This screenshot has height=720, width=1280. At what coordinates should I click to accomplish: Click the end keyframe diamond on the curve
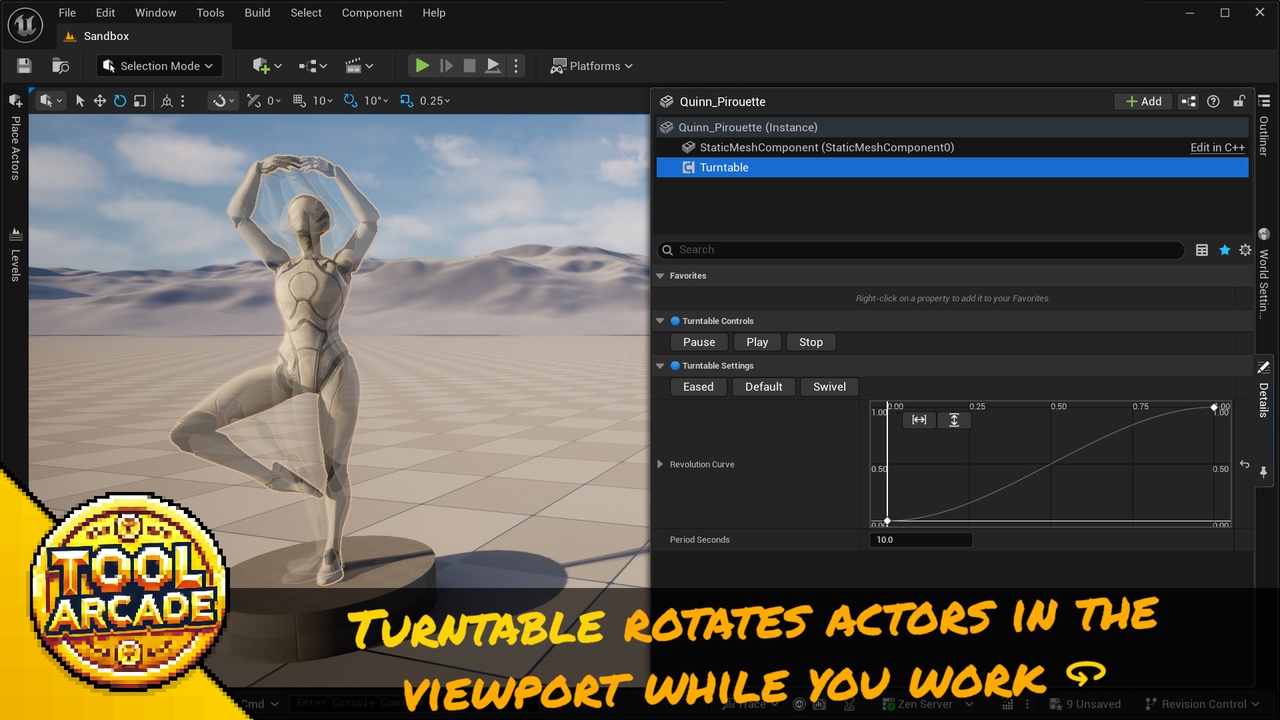click(1214, 408)
